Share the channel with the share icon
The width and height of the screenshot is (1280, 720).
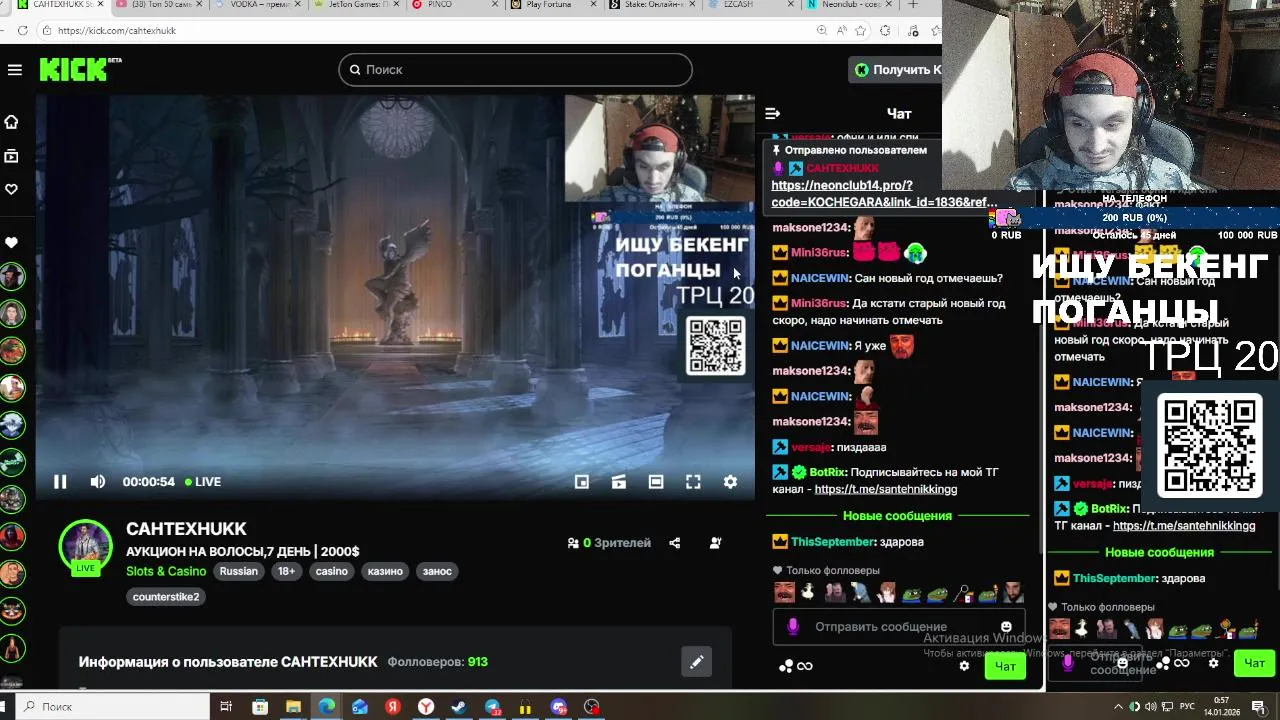coord(675,543)
